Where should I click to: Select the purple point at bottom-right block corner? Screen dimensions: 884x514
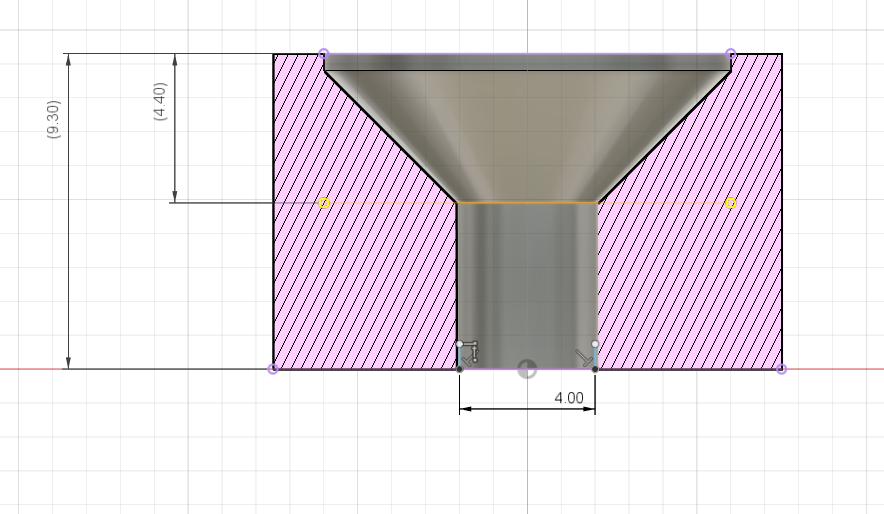[781, 369]
